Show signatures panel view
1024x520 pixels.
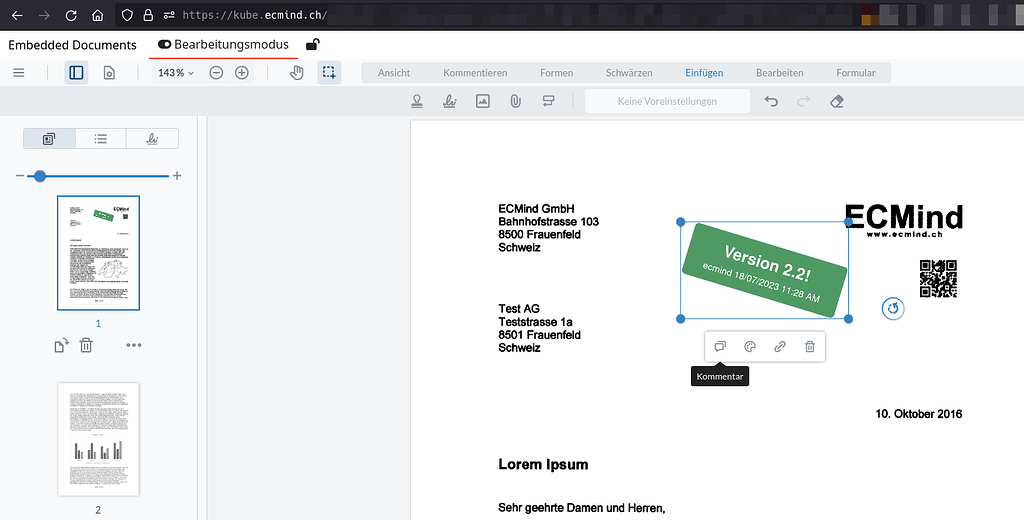[x=152, y=138]
